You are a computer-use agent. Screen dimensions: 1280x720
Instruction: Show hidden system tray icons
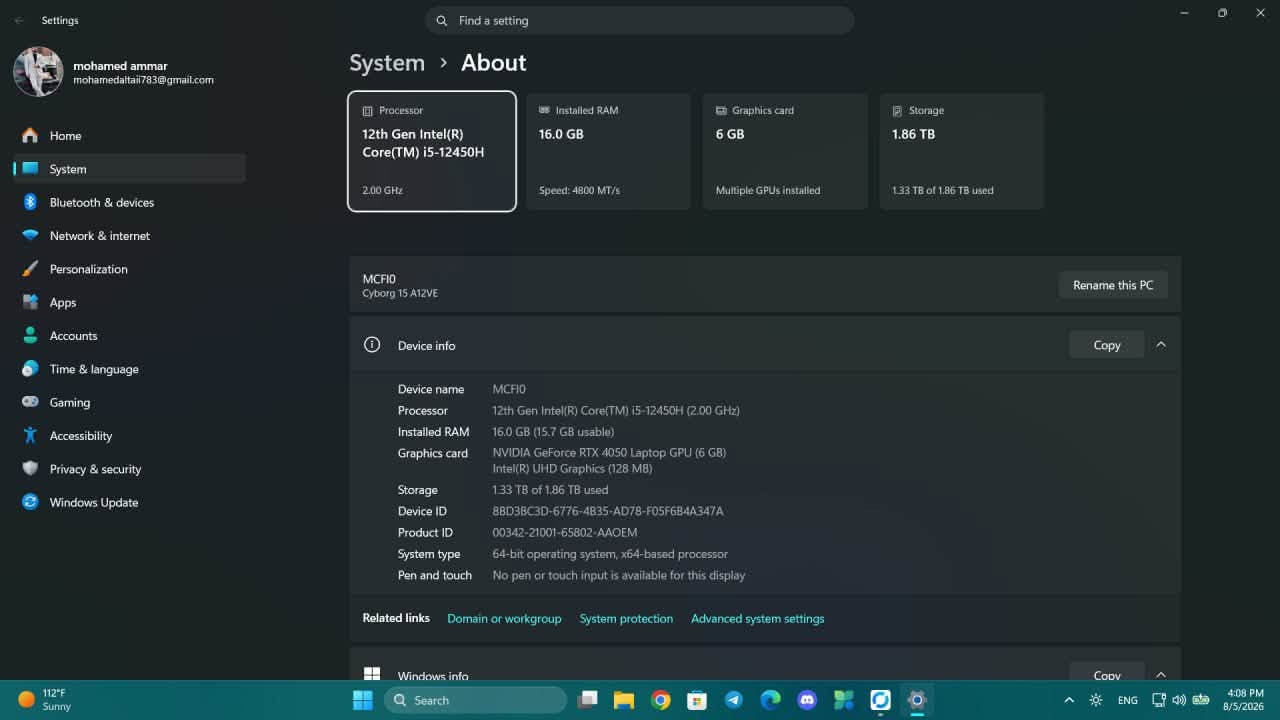pyautogui.click(x=1069, y=700)
